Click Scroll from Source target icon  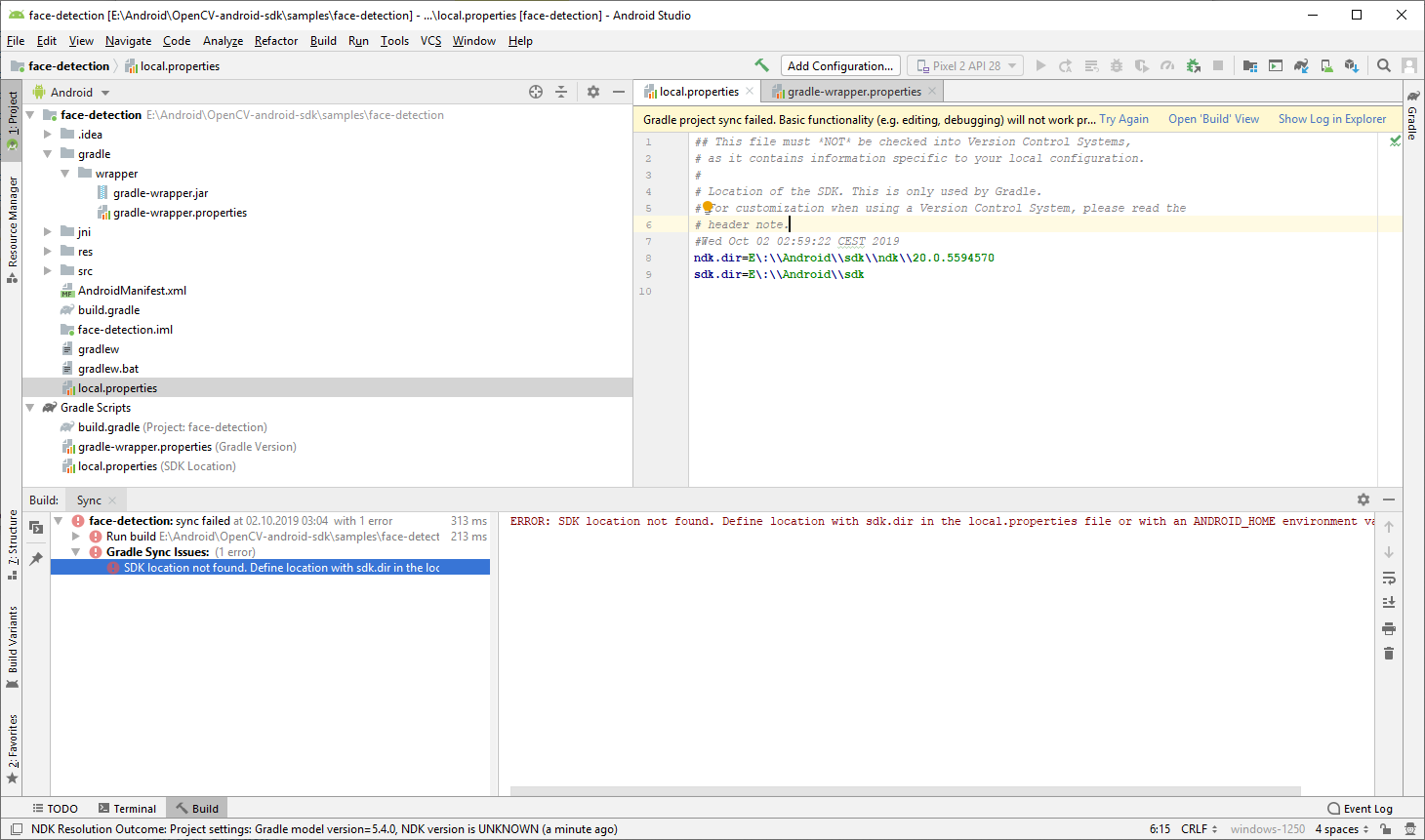[x=536, y=92]
